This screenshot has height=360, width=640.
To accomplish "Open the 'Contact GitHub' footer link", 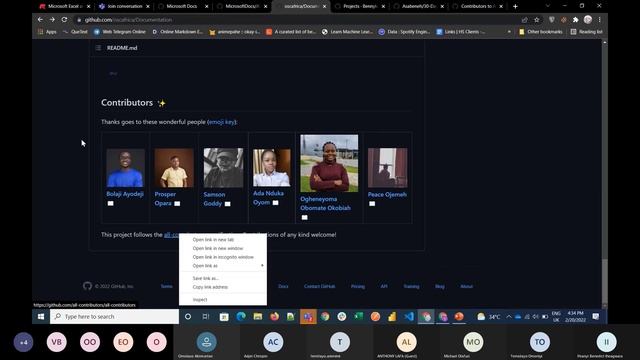I will [x=319, y=286].
